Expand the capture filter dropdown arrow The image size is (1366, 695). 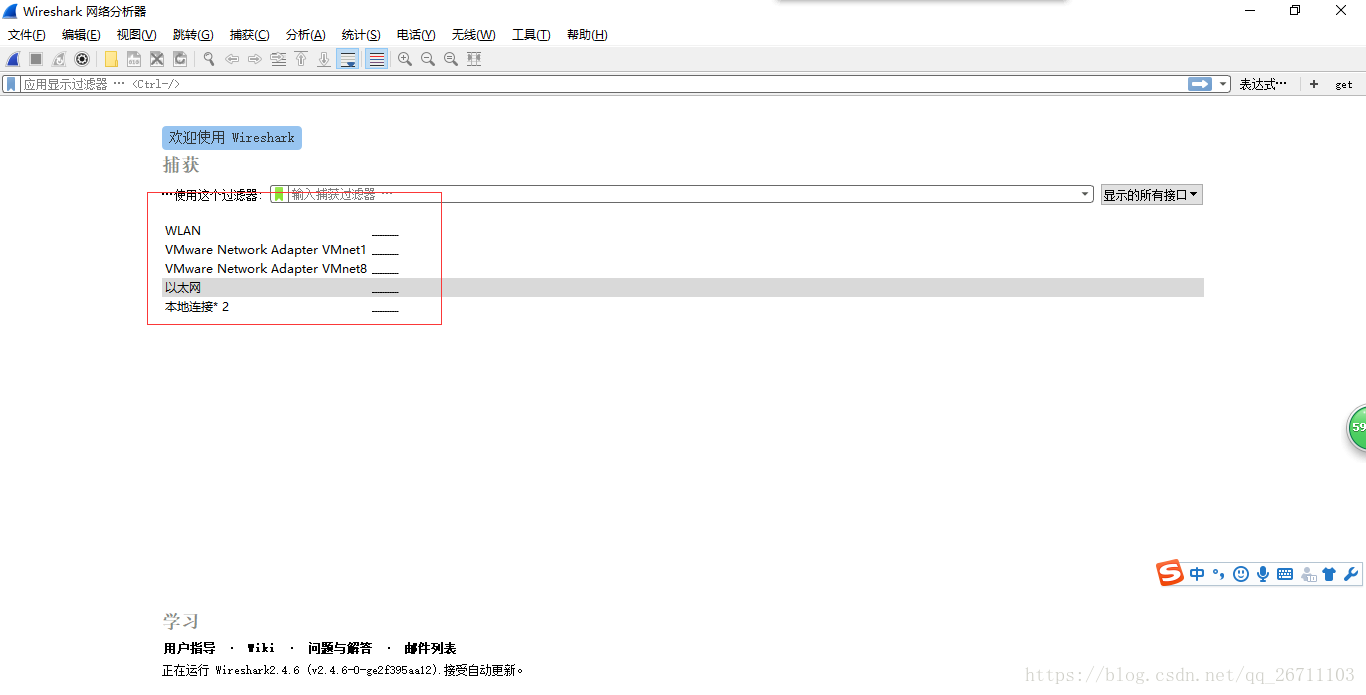click(x=1086, y=194)
